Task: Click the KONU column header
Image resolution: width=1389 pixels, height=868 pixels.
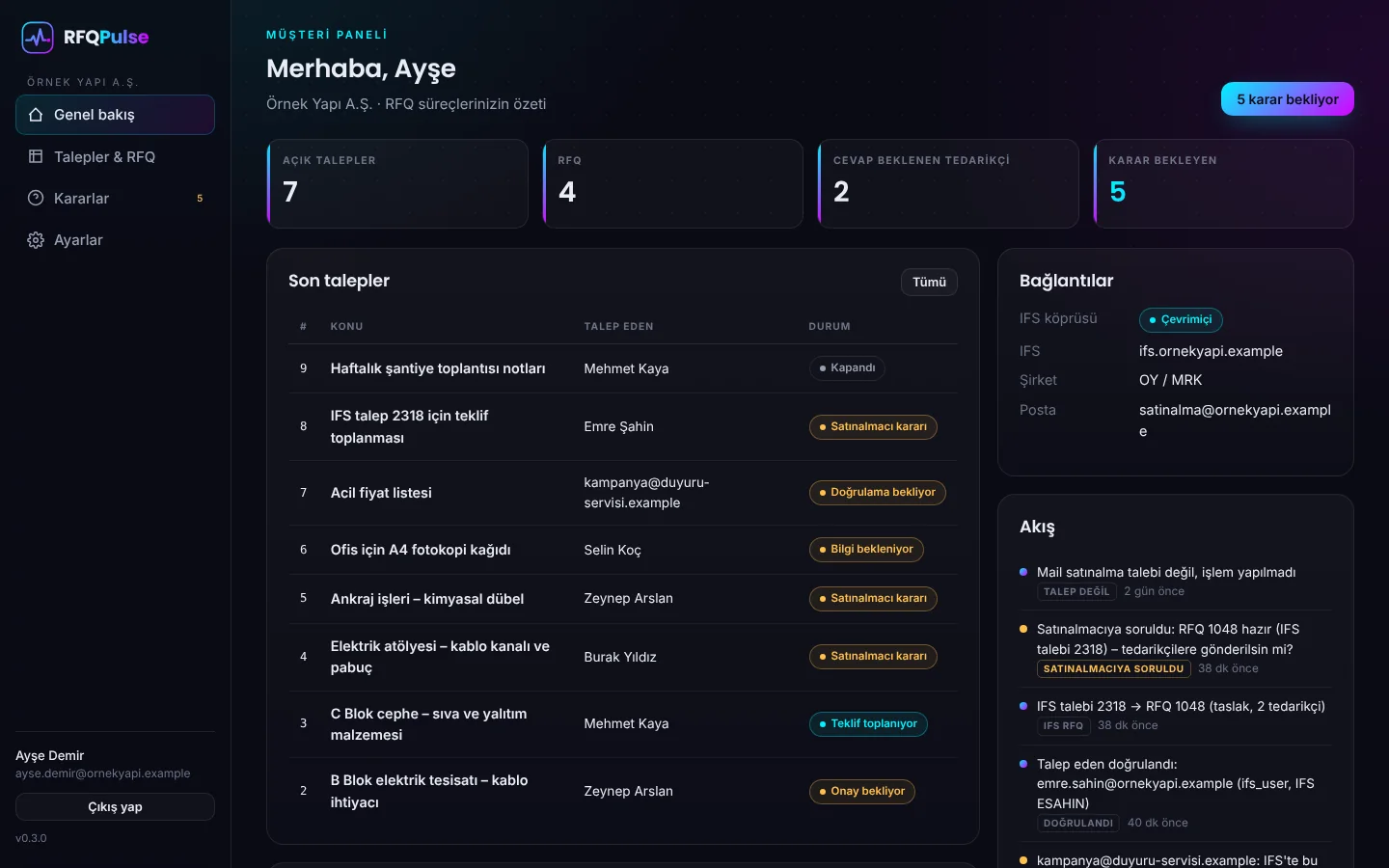Action: pos(346,327)
